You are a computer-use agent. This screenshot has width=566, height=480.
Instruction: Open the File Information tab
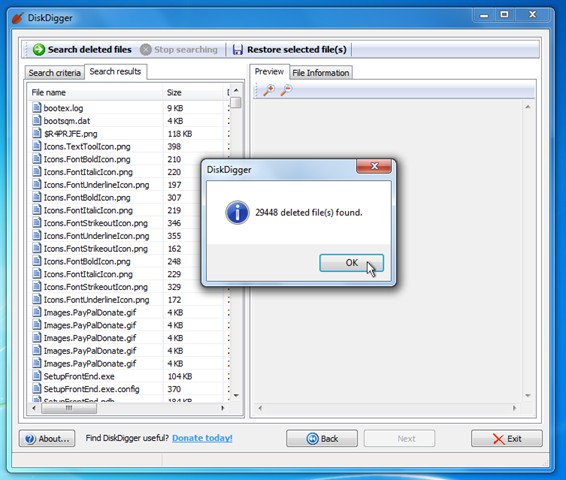click(321, 73)
